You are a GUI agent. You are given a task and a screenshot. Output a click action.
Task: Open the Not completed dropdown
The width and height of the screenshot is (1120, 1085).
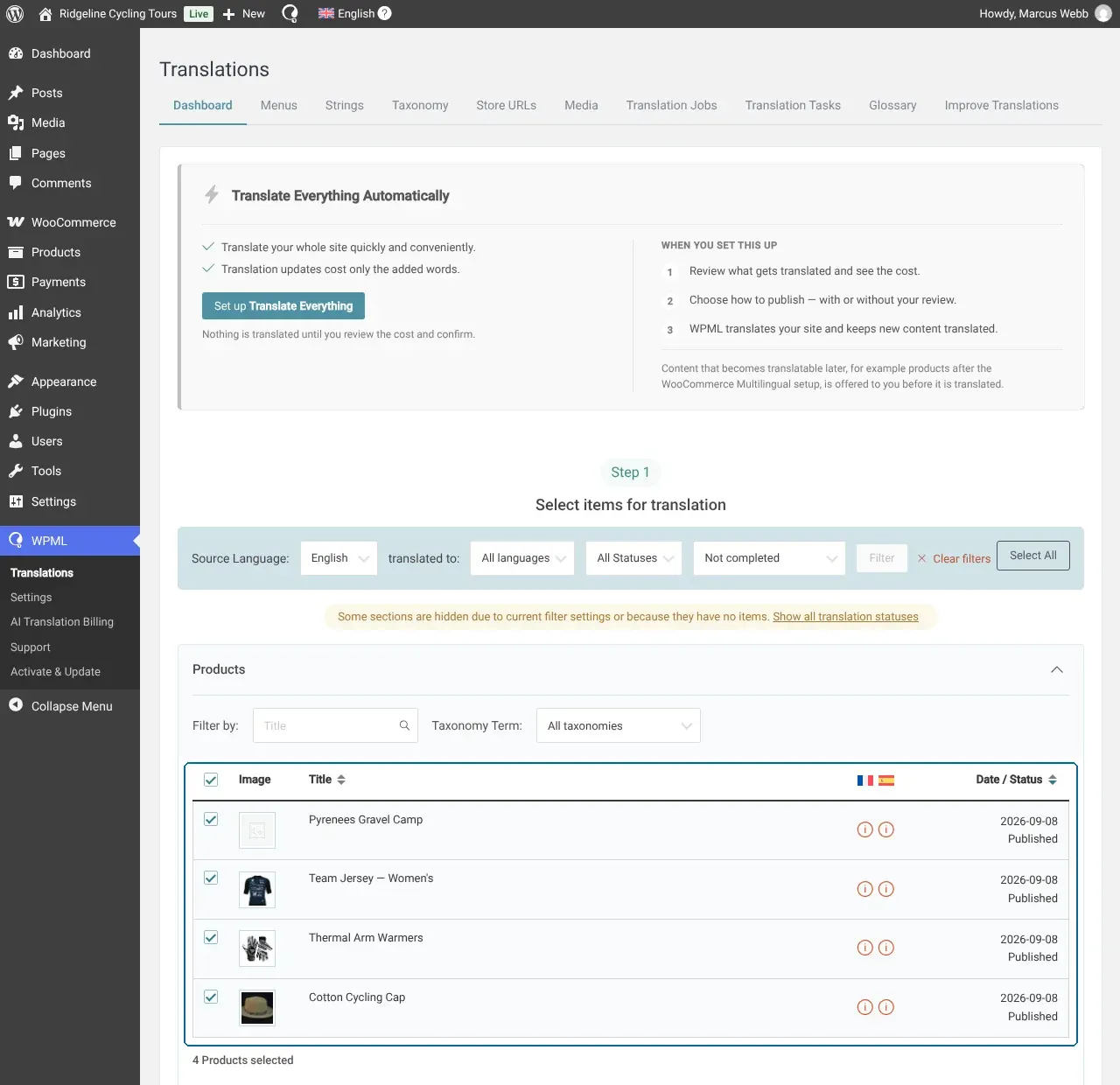coord(769,558)
